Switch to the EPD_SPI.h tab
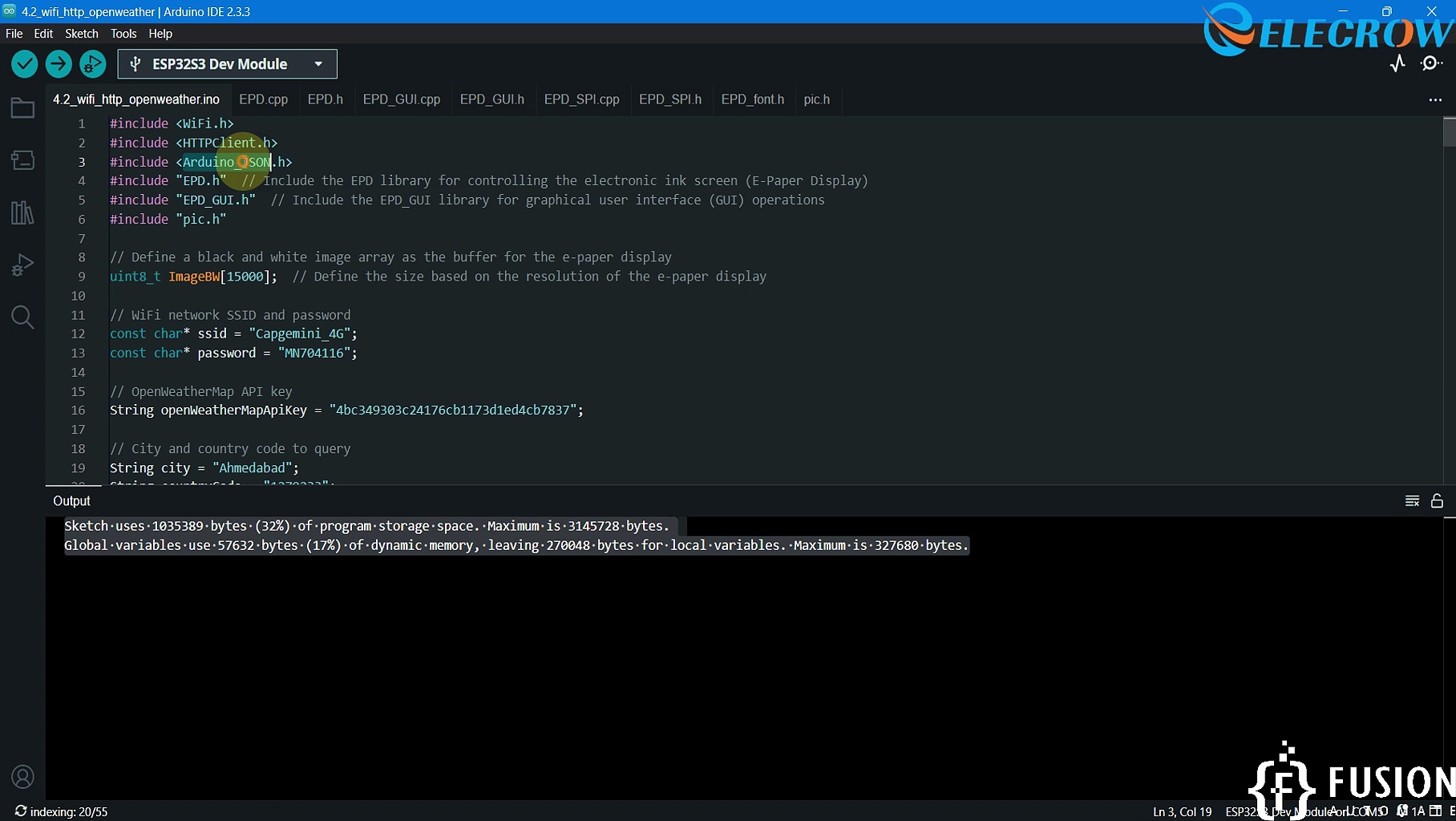The height and width of the screenshot is (821, 1456). coord(670,99)
